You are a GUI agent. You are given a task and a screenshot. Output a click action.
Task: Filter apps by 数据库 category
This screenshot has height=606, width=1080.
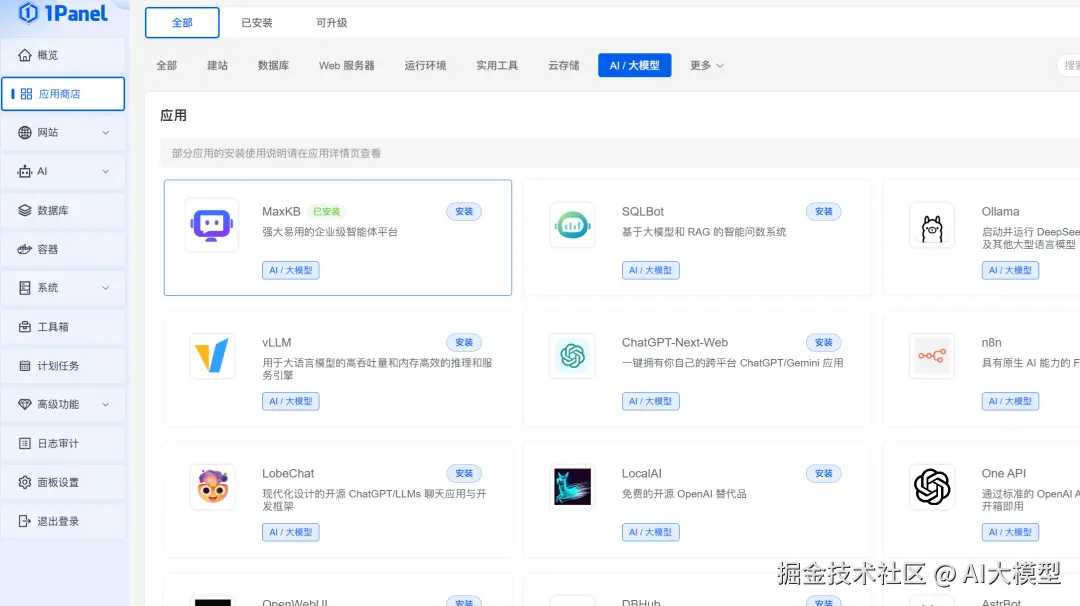(273, 66)
